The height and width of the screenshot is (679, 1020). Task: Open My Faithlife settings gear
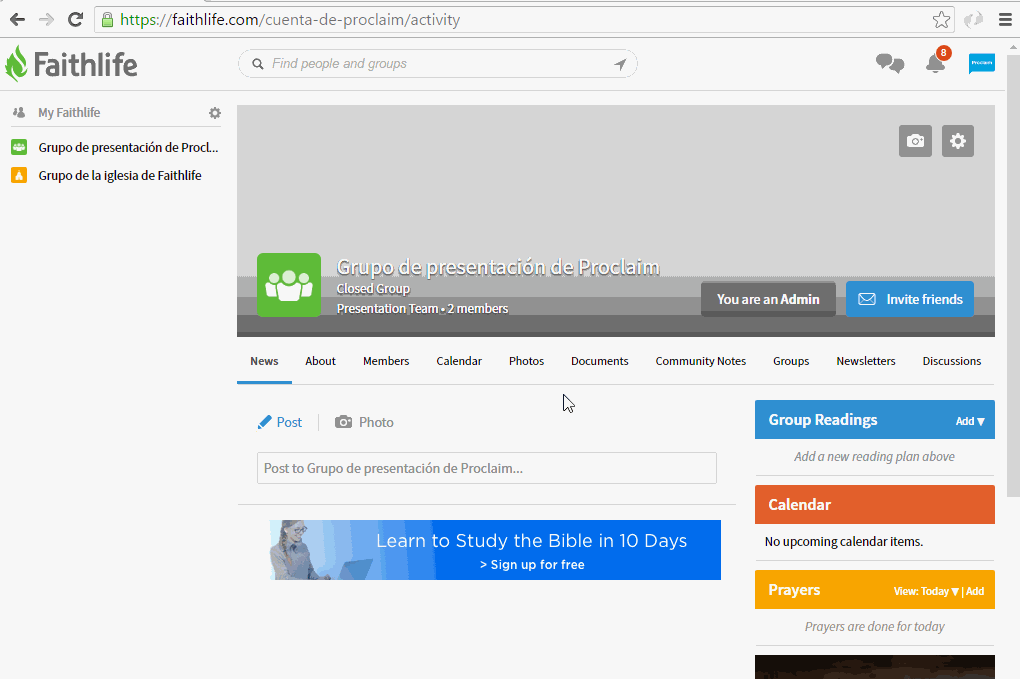pyautogui.click(x=215, y=113)
